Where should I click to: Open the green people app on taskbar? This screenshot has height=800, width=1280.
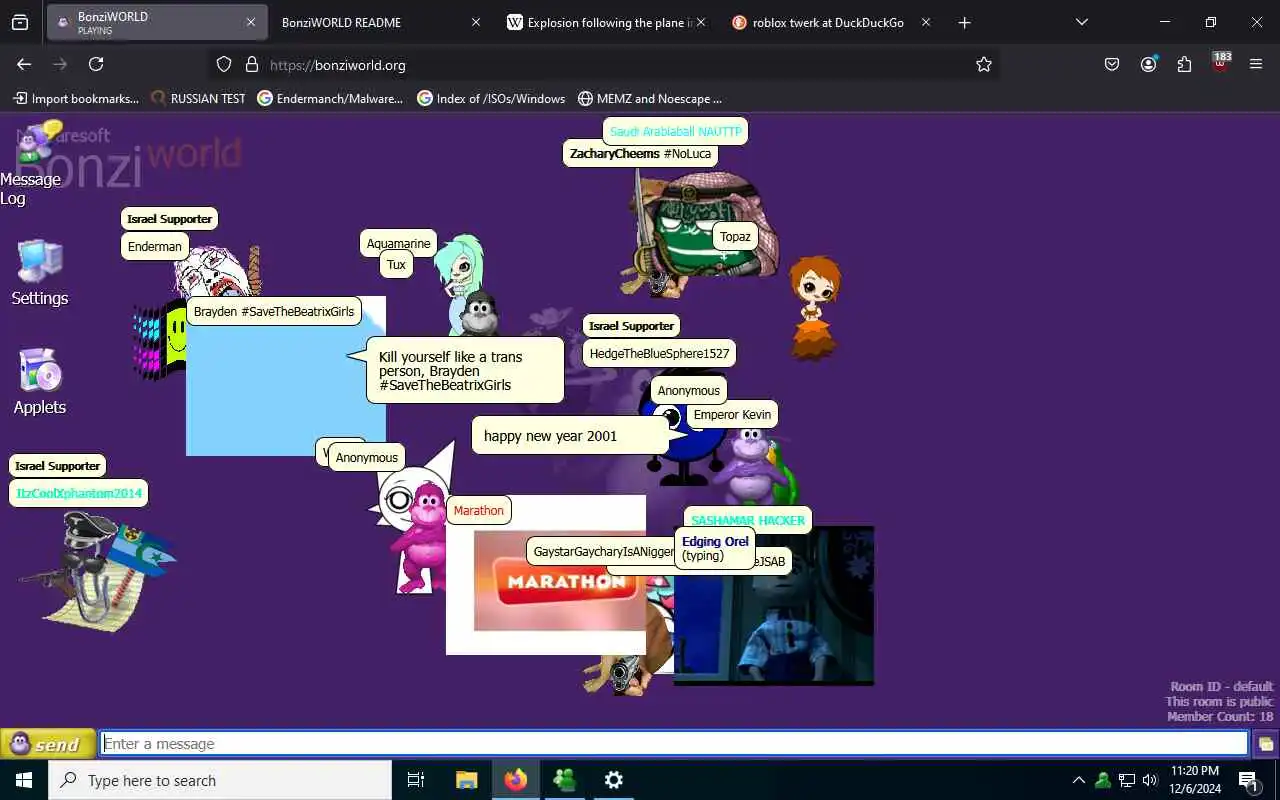565,780
